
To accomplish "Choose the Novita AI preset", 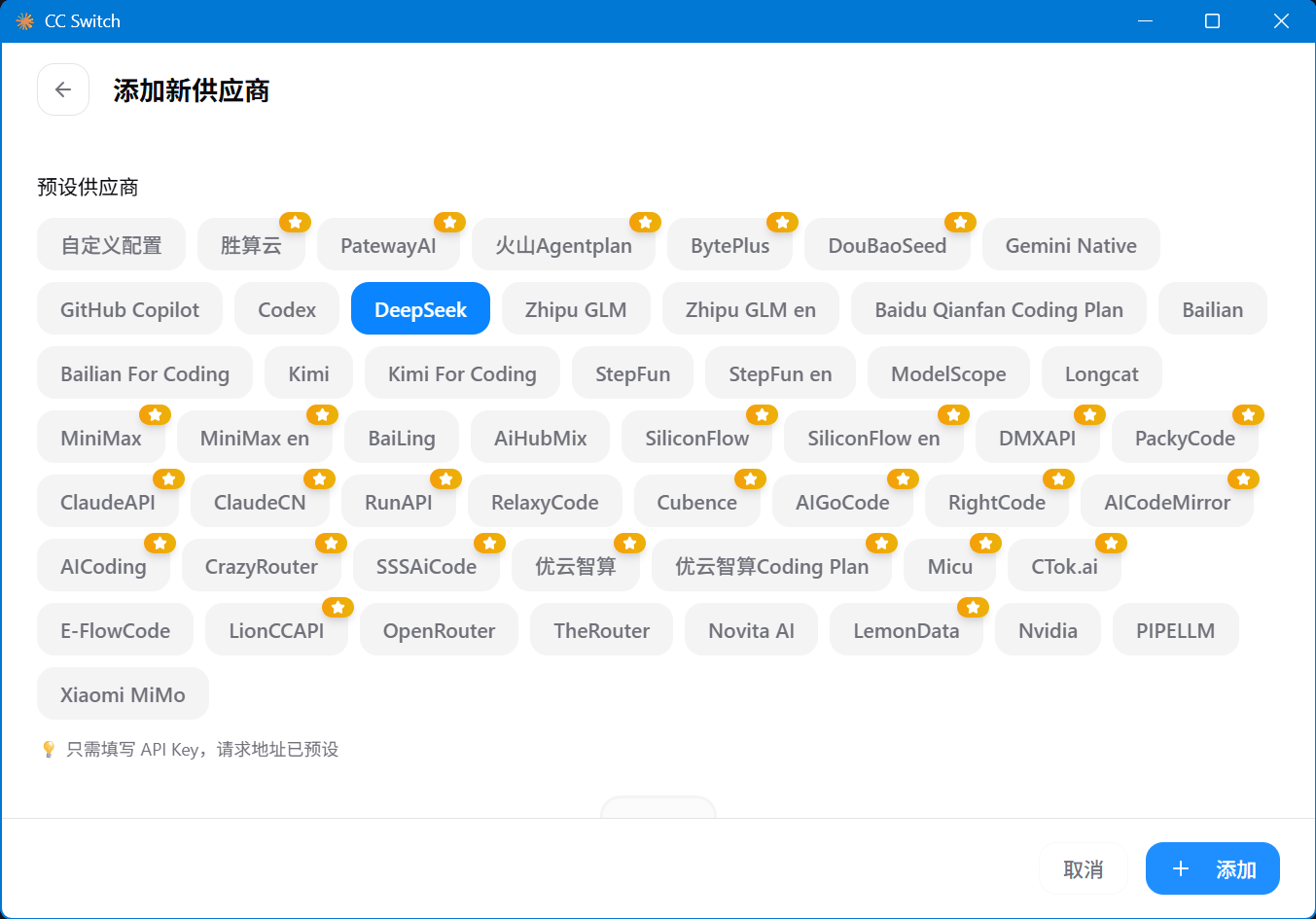I will tap(752, 629).
